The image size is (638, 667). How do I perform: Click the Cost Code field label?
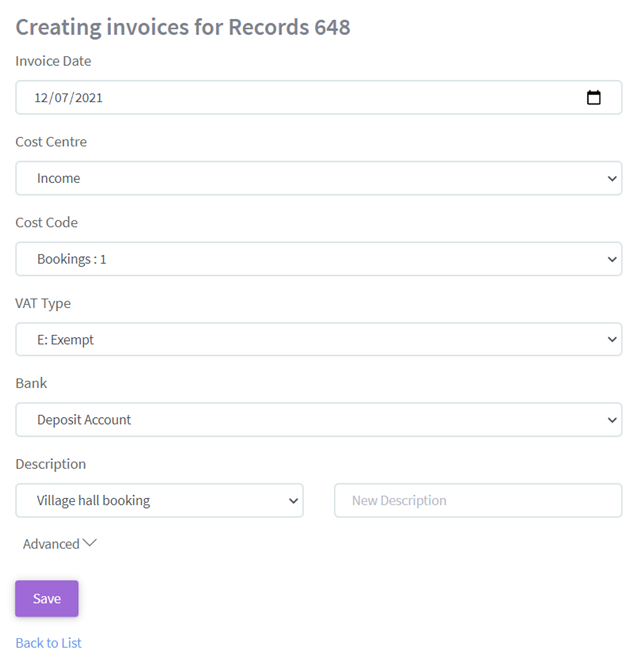(x=46, y=223)
